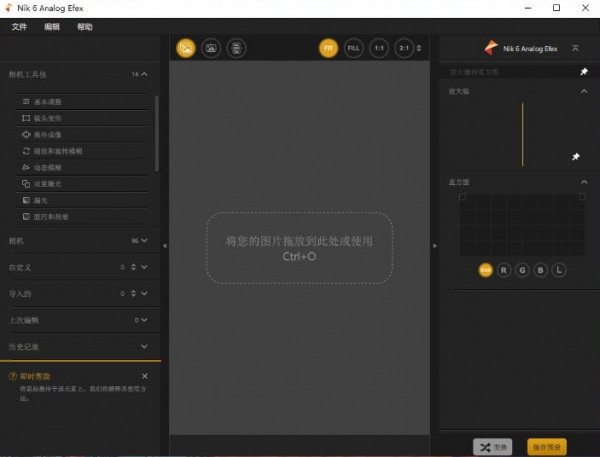
Task: Close the 即时帮助 help panel
Action: (145, 376)
